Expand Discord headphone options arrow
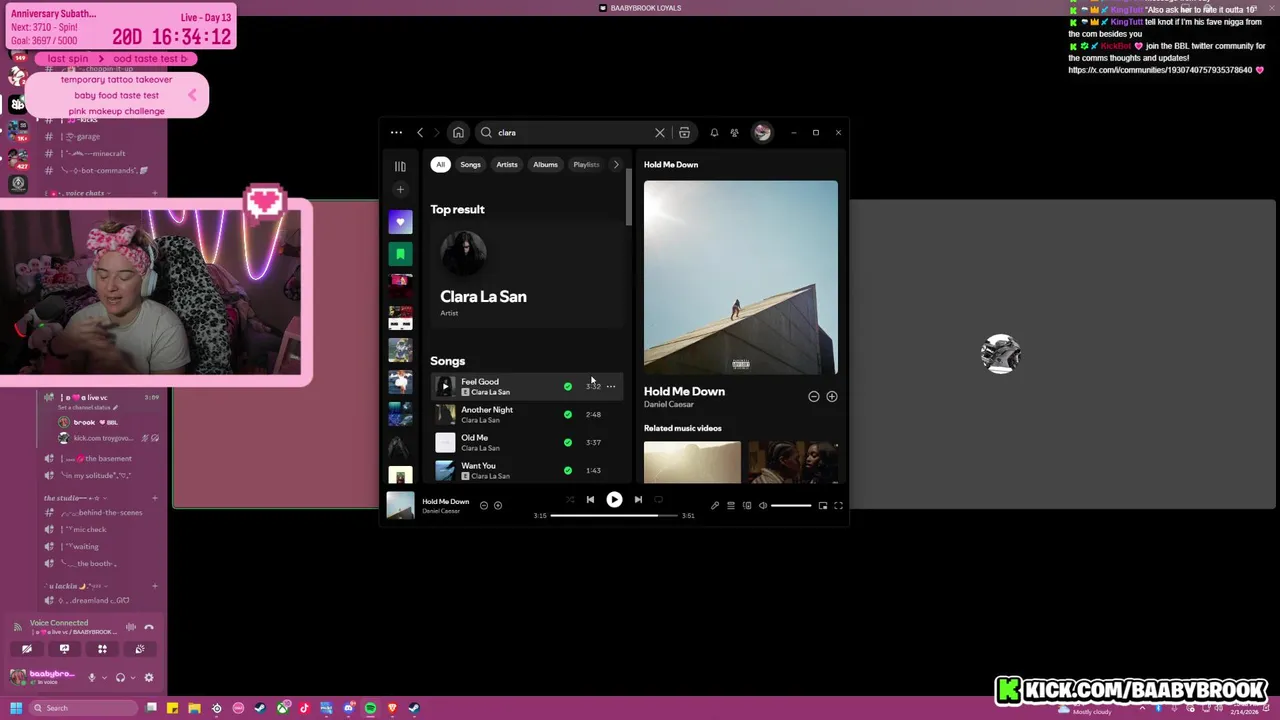The height and width of the screenshot is (720, 1280). [x=132, y=678]
